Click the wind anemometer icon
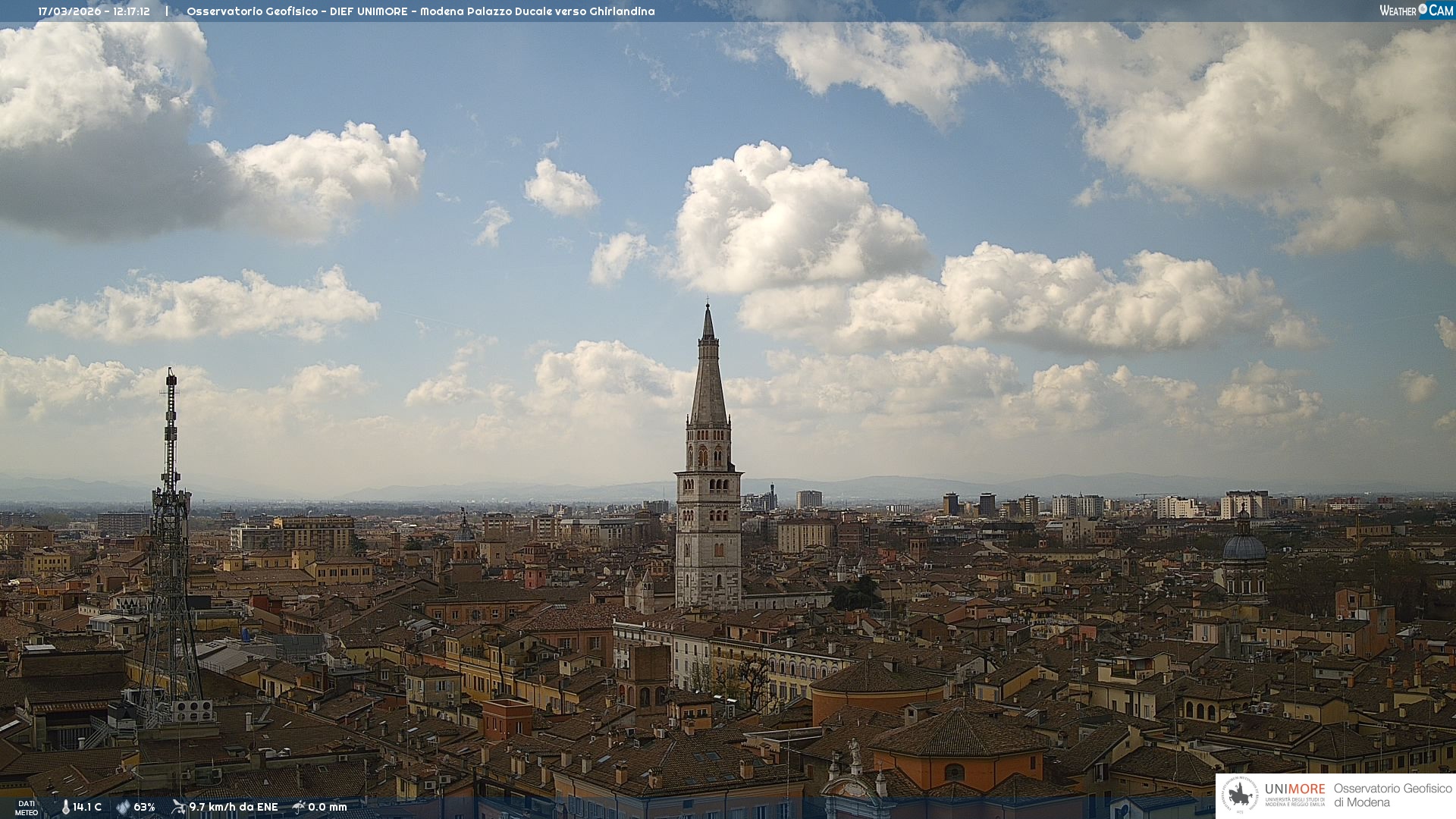Screen dimensions: 1456x819 click(178, 807)
